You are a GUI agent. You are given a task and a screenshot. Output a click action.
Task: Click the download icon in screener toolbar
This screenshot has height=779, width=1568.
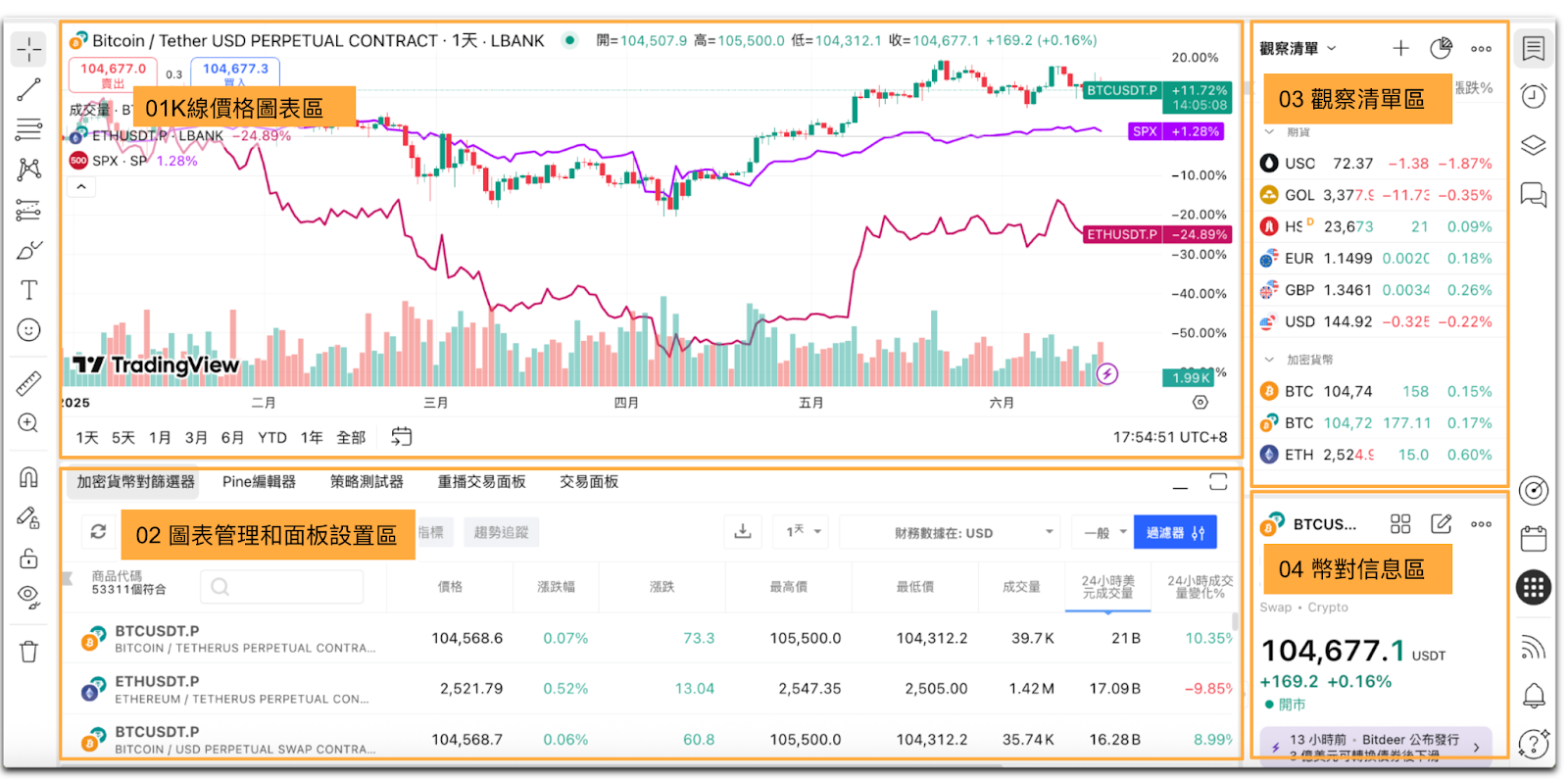coord(743,532)
